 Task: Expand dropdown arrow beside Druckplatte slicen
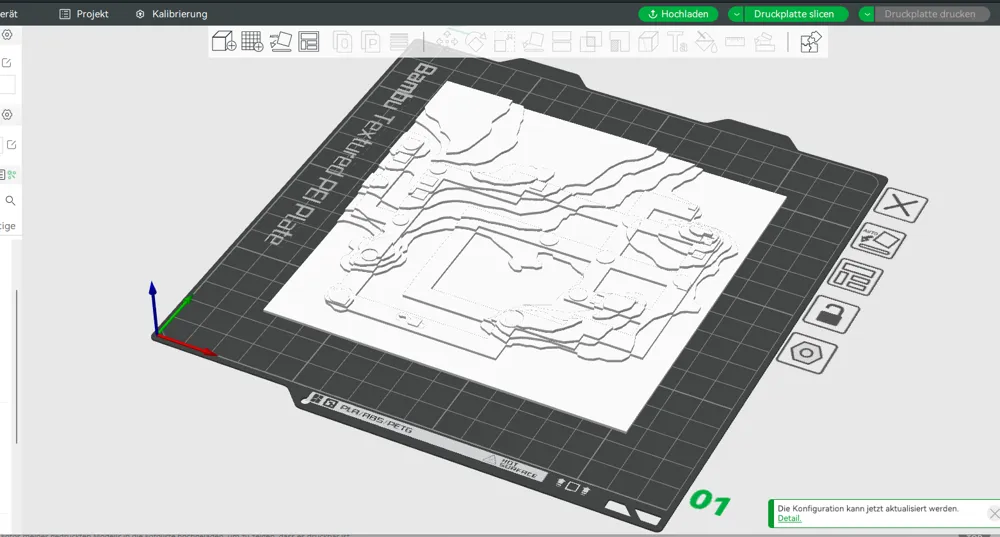tap(737, 14)
